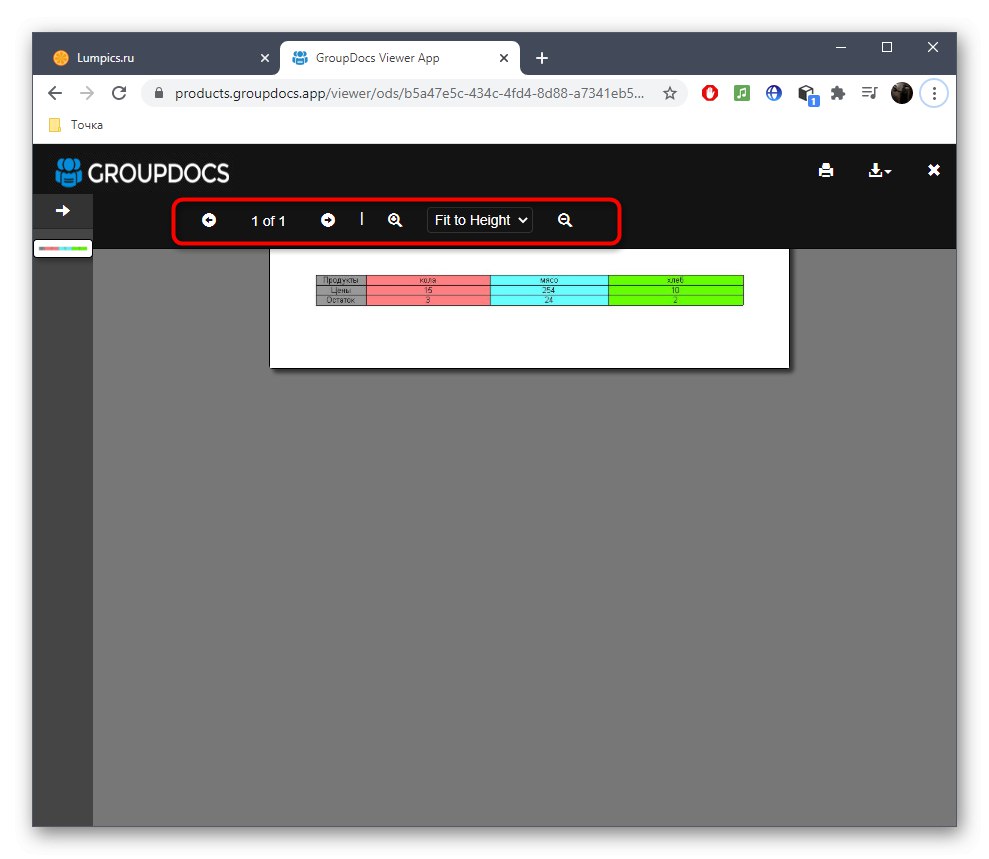This screenshot has height=859, width=989.
Task: Click the Продукты row label
Action: tap(341, 280)
